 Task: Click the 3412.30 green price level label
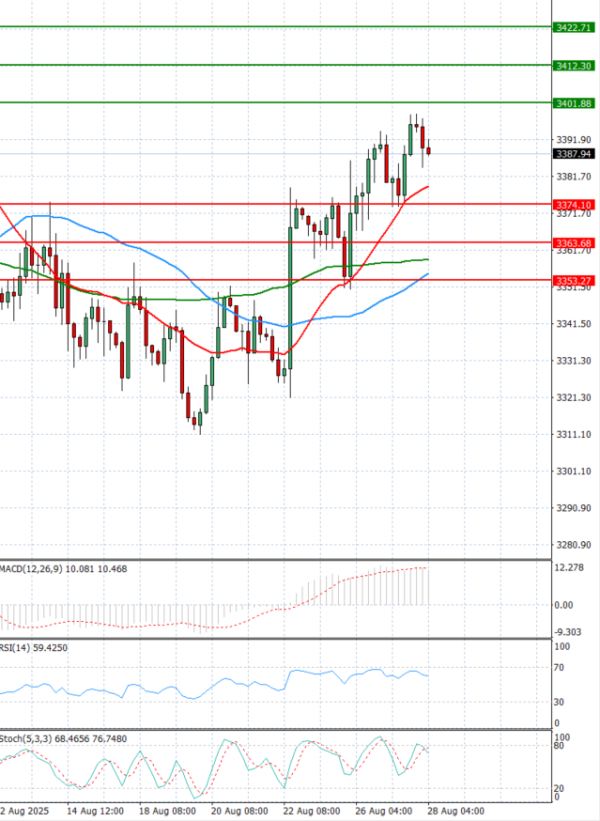(574, 65)
